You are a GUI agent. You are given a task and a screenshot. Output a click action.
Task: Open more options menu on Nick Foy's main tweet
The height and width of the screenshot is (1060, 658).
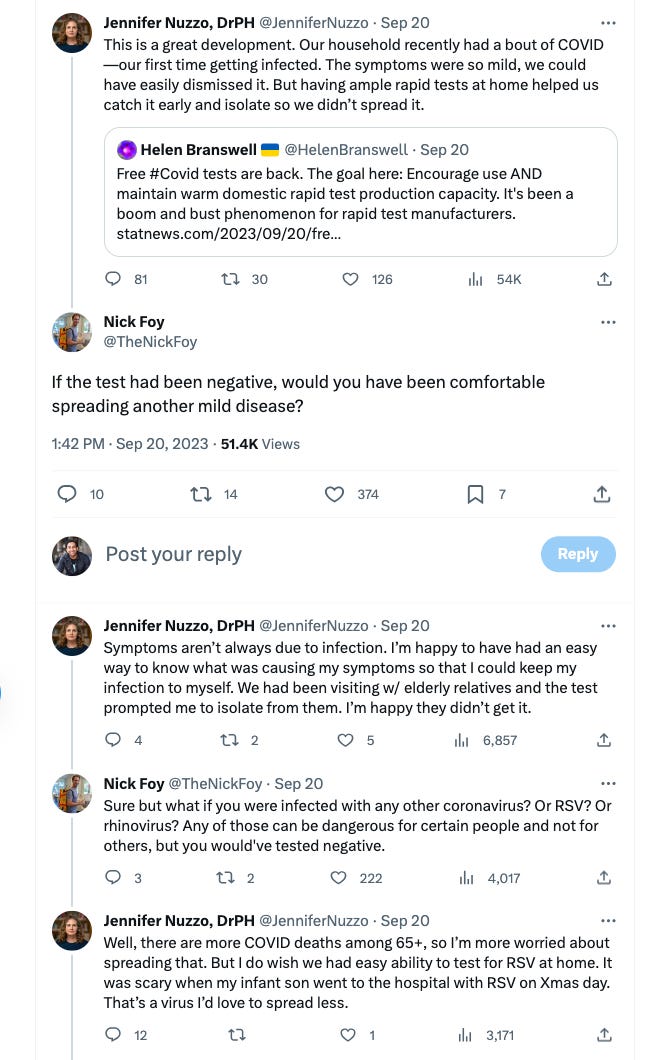click(x=608, y=322)
